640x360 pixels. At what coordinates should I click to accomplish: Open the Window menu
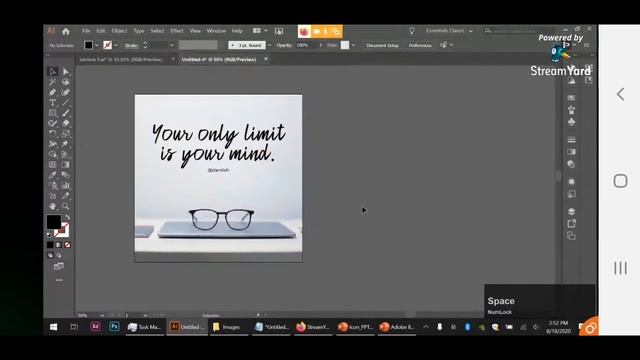(216, 31)
